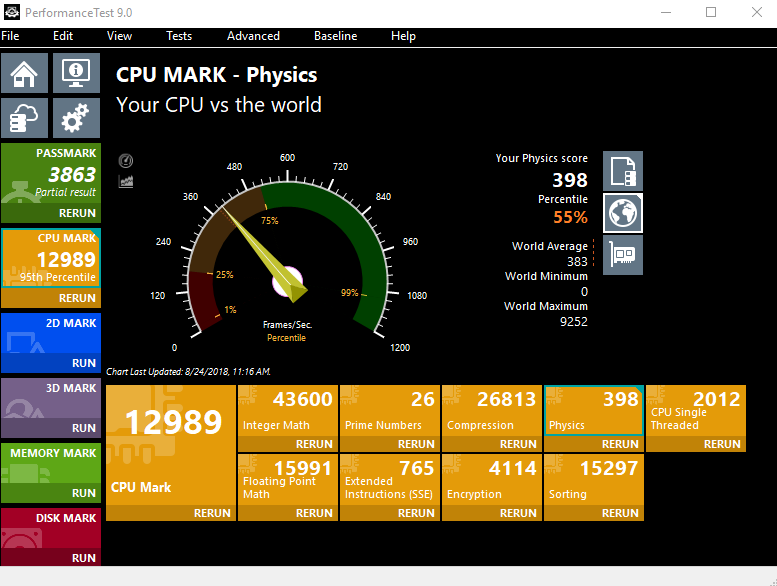Open the Advanced menu
The width and height of the screenshot is (777, 586).
(x=253, y=36)
